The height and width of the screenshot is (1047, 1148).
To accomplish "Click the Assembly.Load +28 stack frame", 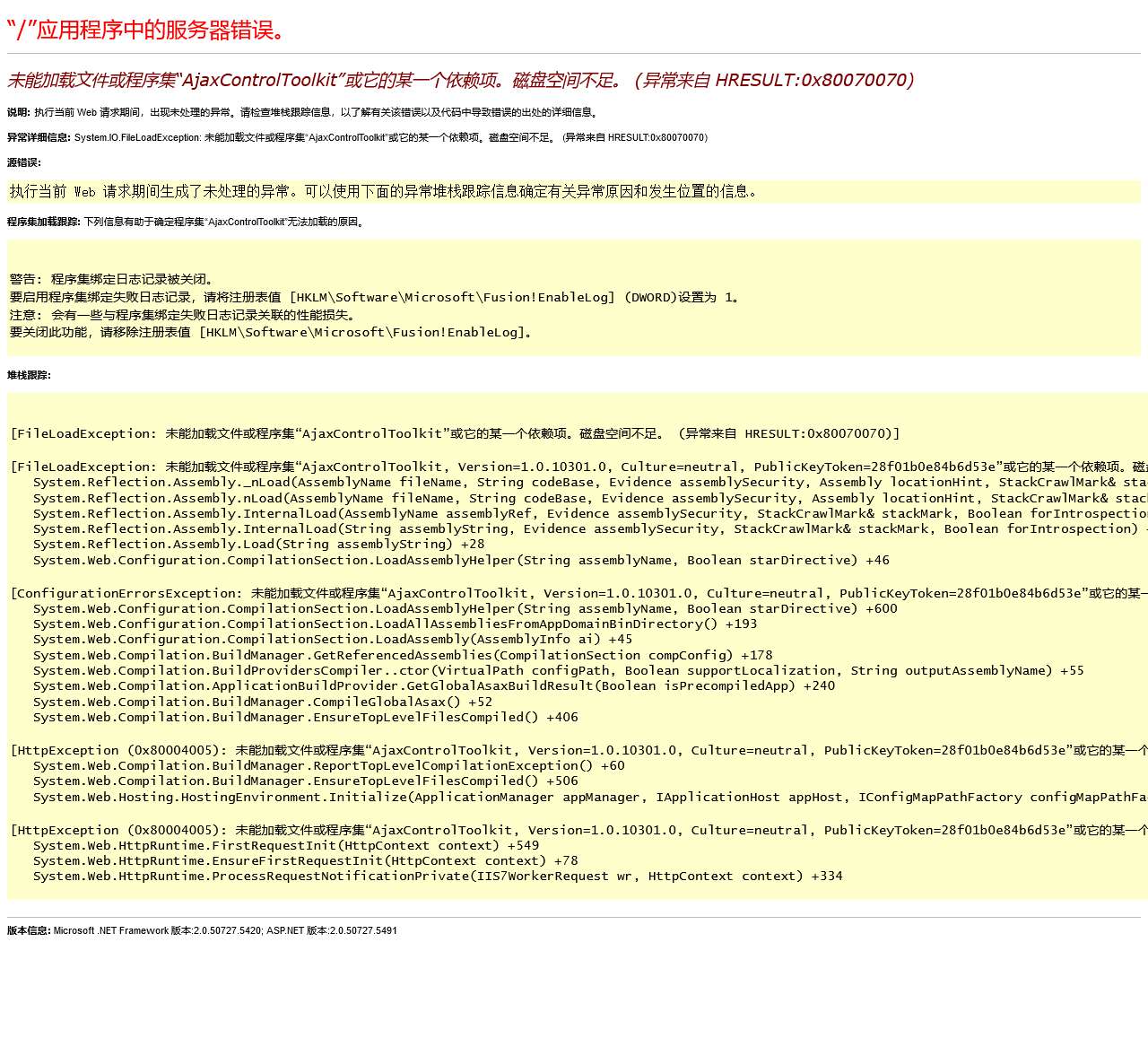I will pos(258,544).
